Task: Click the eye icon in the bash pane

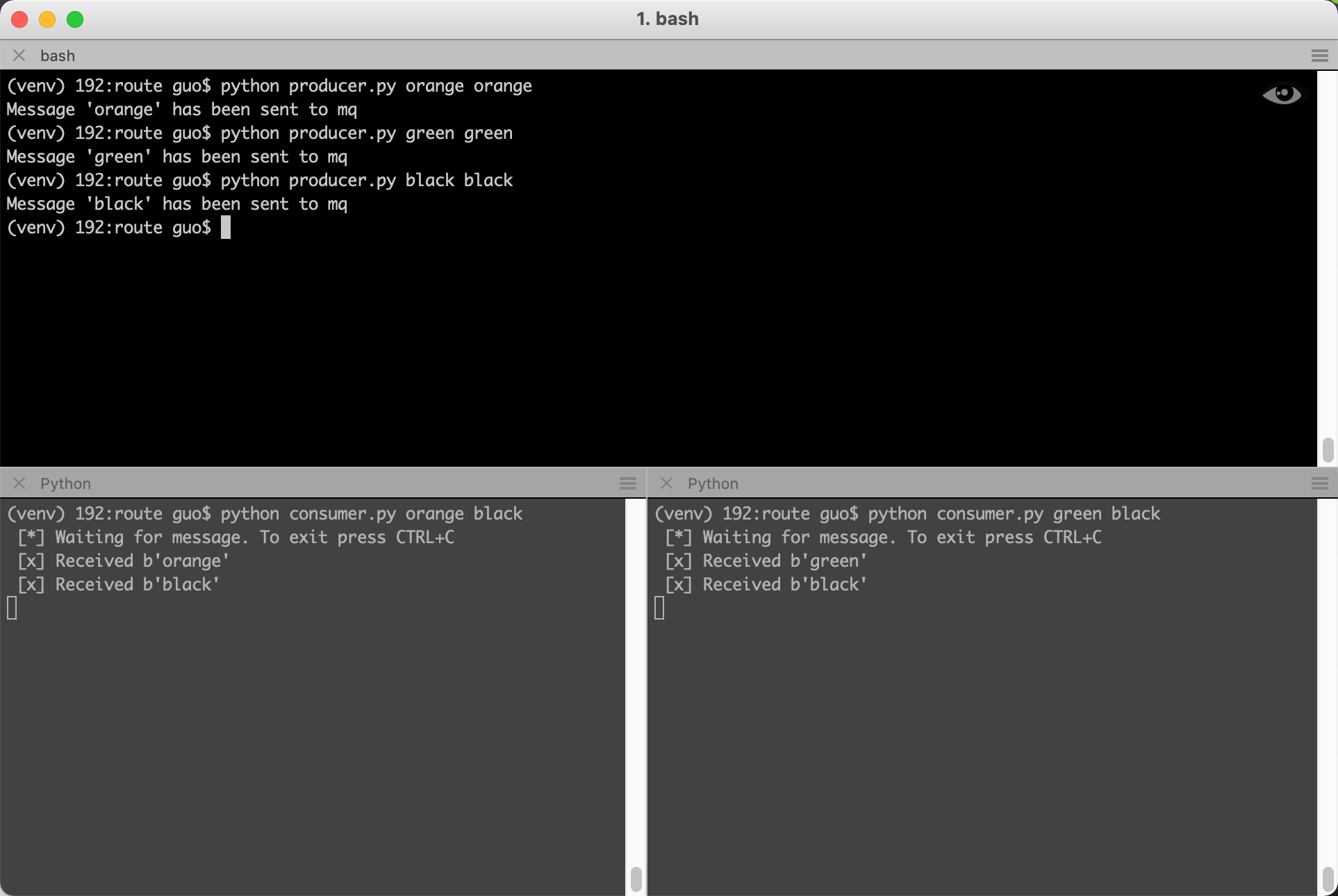Action: 1282,94
